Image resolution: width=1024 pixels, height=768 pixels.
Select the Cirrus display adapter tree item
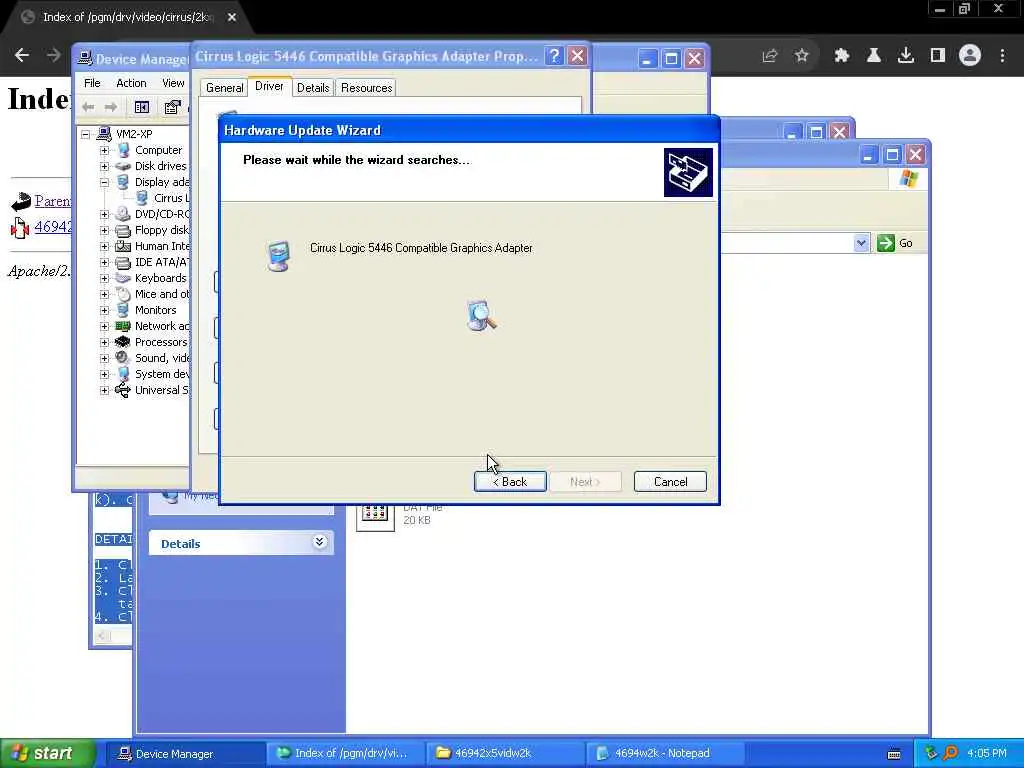[x=171, y=198]
